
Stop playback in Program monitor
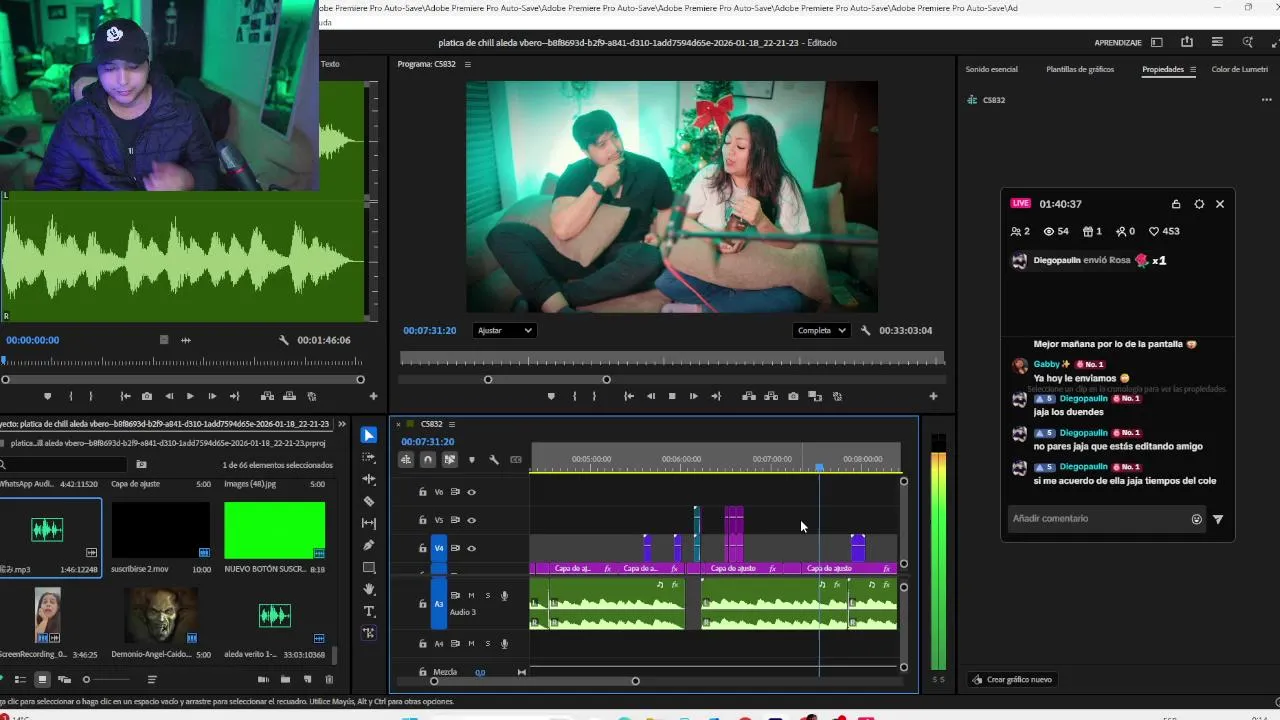click(672, 396)
